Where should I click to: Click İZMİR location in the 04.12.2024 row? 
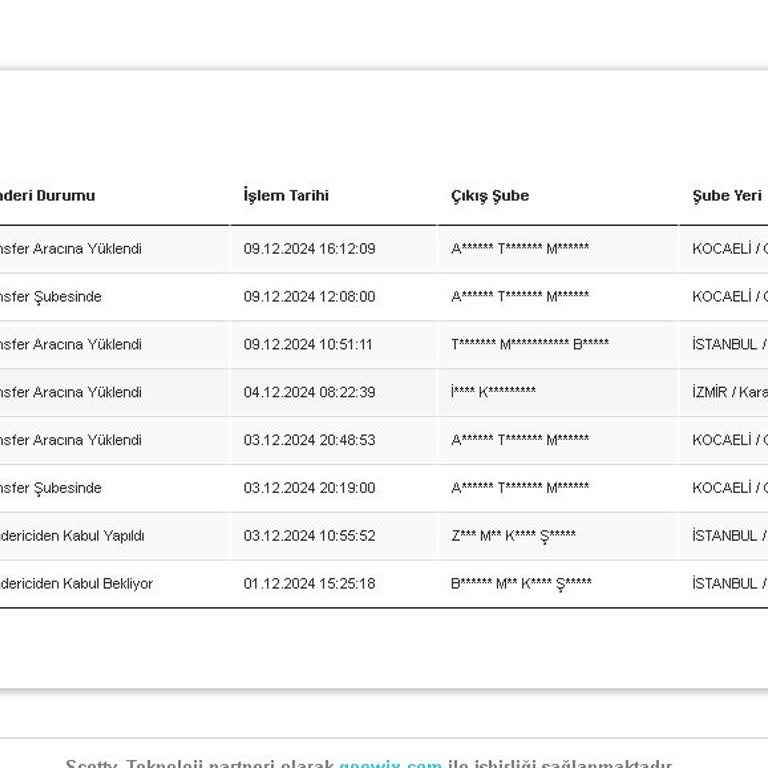coord(730,392)
